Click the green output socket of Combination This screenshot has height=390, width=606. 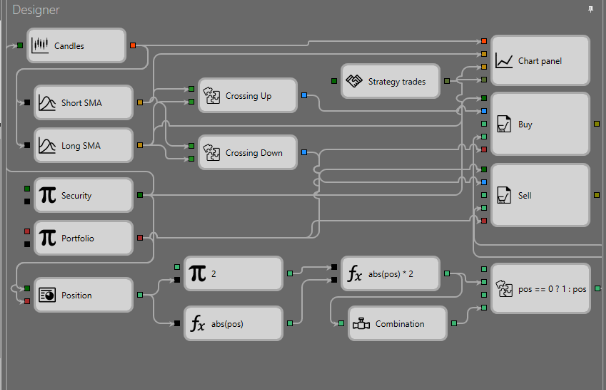click(454, 323)
